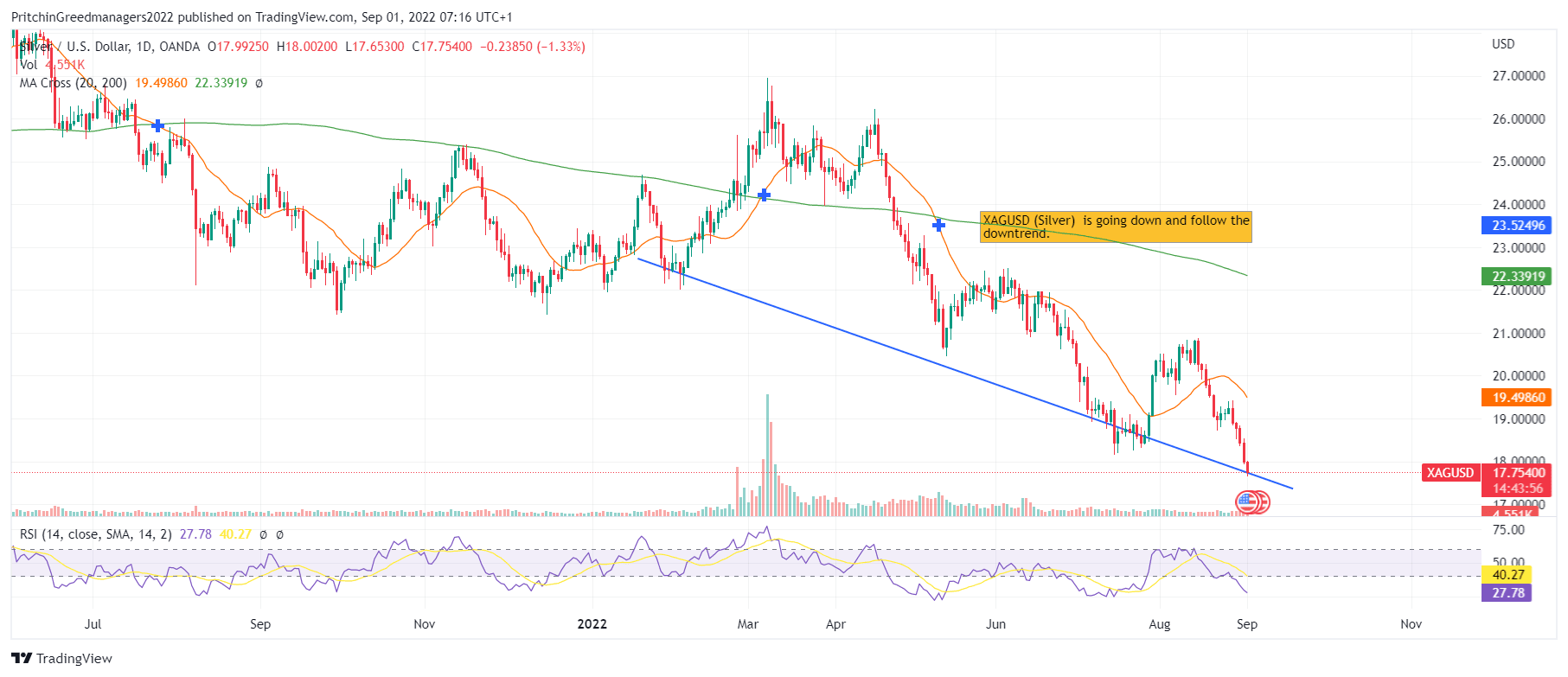Click the published-on TradingView.com header text
Image resolution: width=1568 pixels, height=677 pixels.
pos(262,17)
